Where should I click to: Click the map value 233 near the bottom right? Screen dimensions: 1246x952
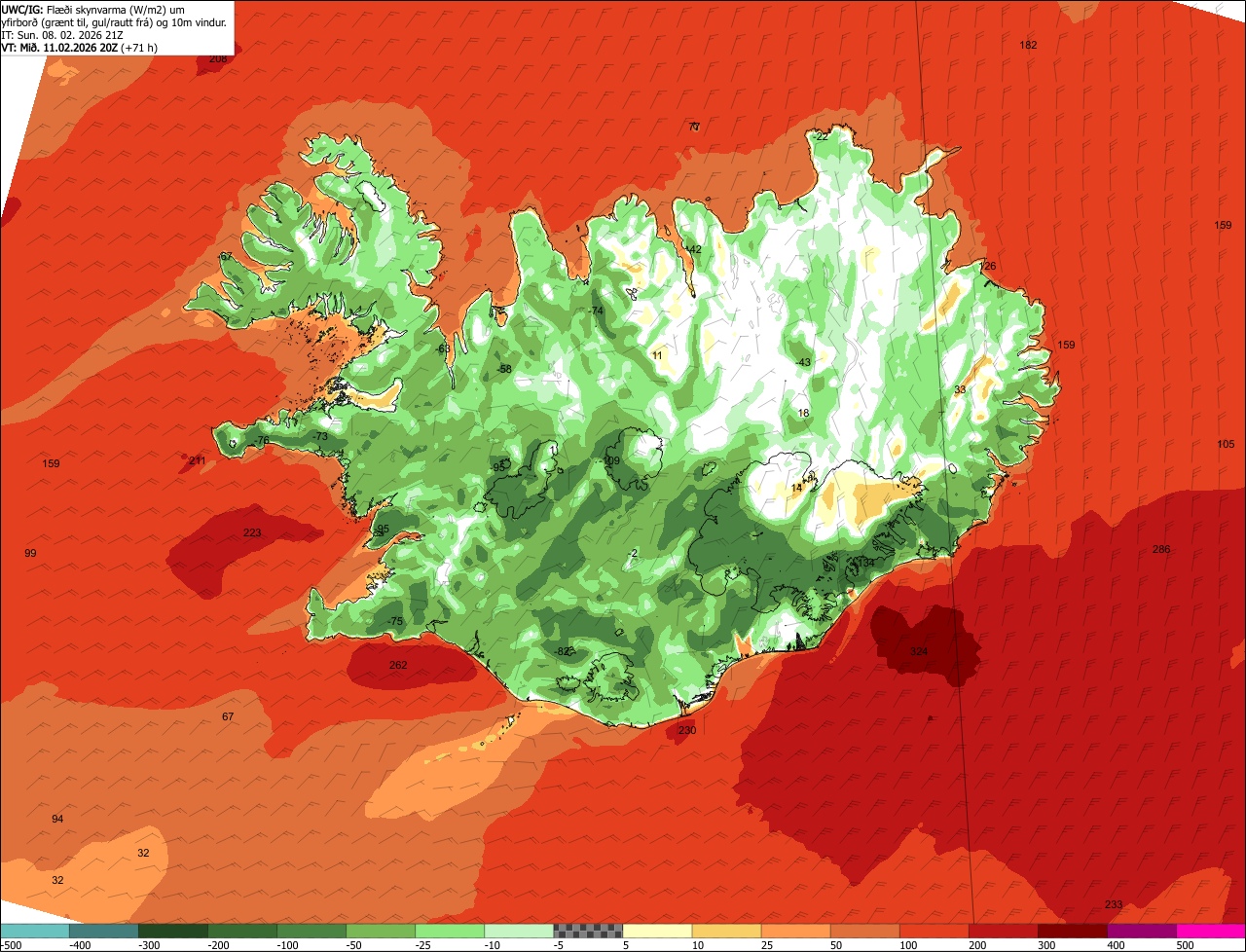pyautogui.click(x=1114, y=905)
